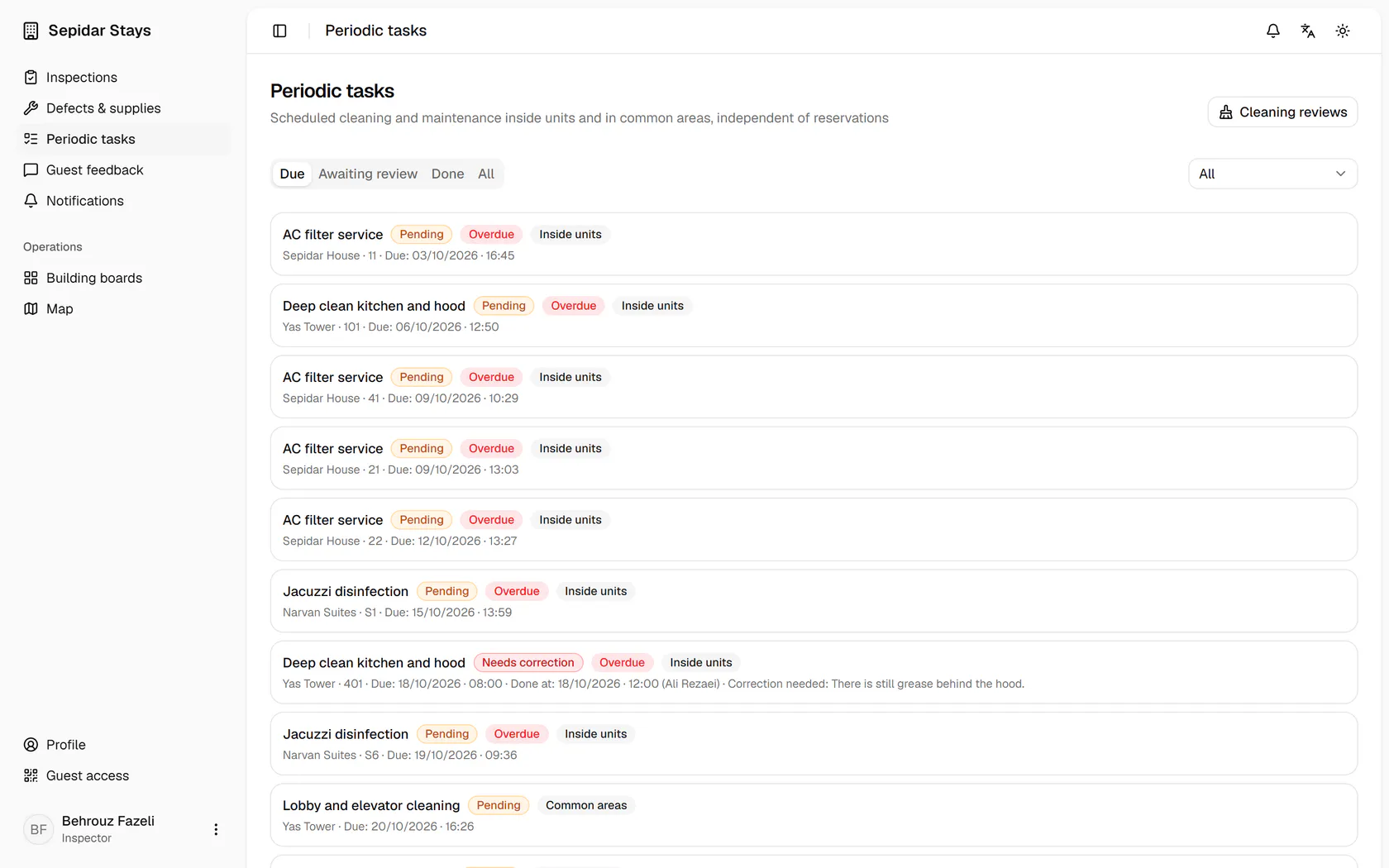Viewport: 1389px width, 868px height.
Task: Open AC filter service task for unit 22
Action: (814, 530)
